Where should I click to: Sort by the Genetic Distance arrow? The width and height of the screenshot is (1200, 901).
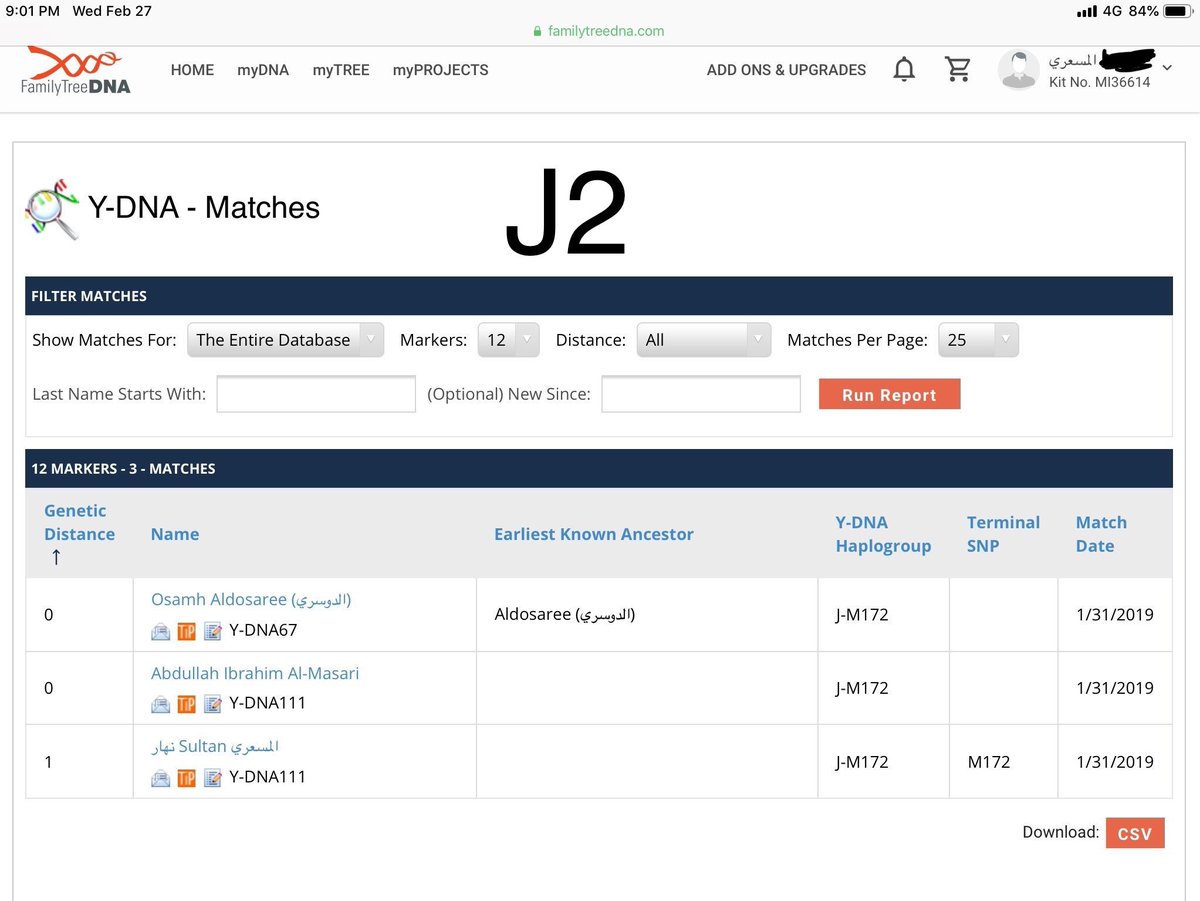pos(56,557)
